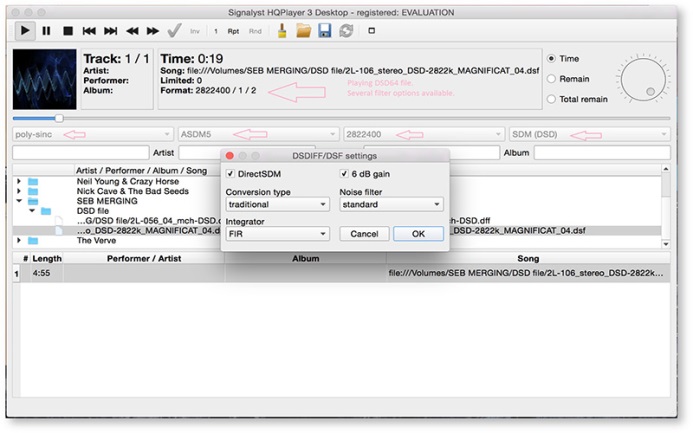This screenshot has height=433, width=693.
Task: Click the Performer / Artist column header
Action: point(144,258)
